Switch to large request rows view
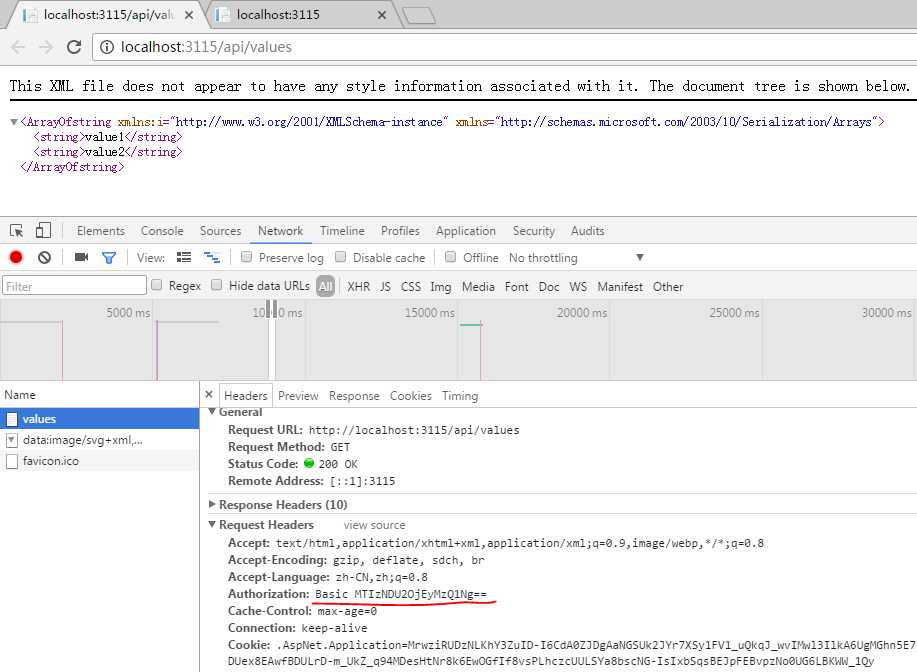The image size is (917, 672). click(x=184, y=257)
